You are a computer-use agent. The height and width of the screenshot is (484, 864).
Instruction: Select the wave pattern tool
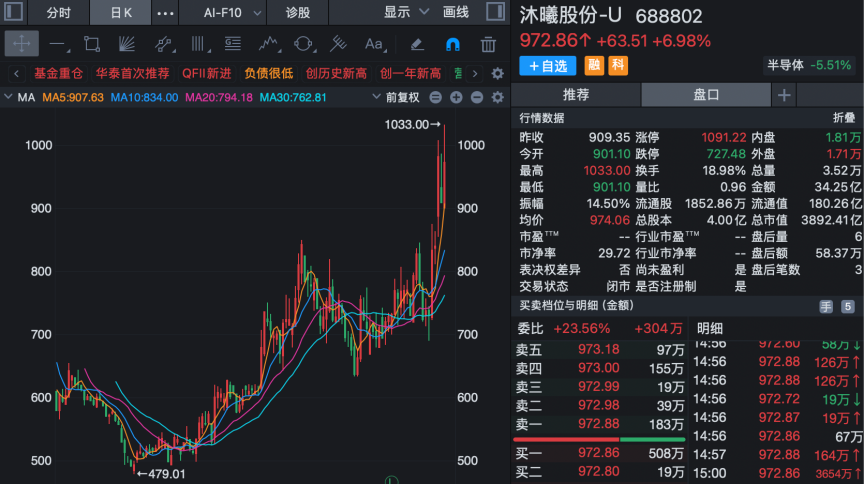[x=269, y=44]
